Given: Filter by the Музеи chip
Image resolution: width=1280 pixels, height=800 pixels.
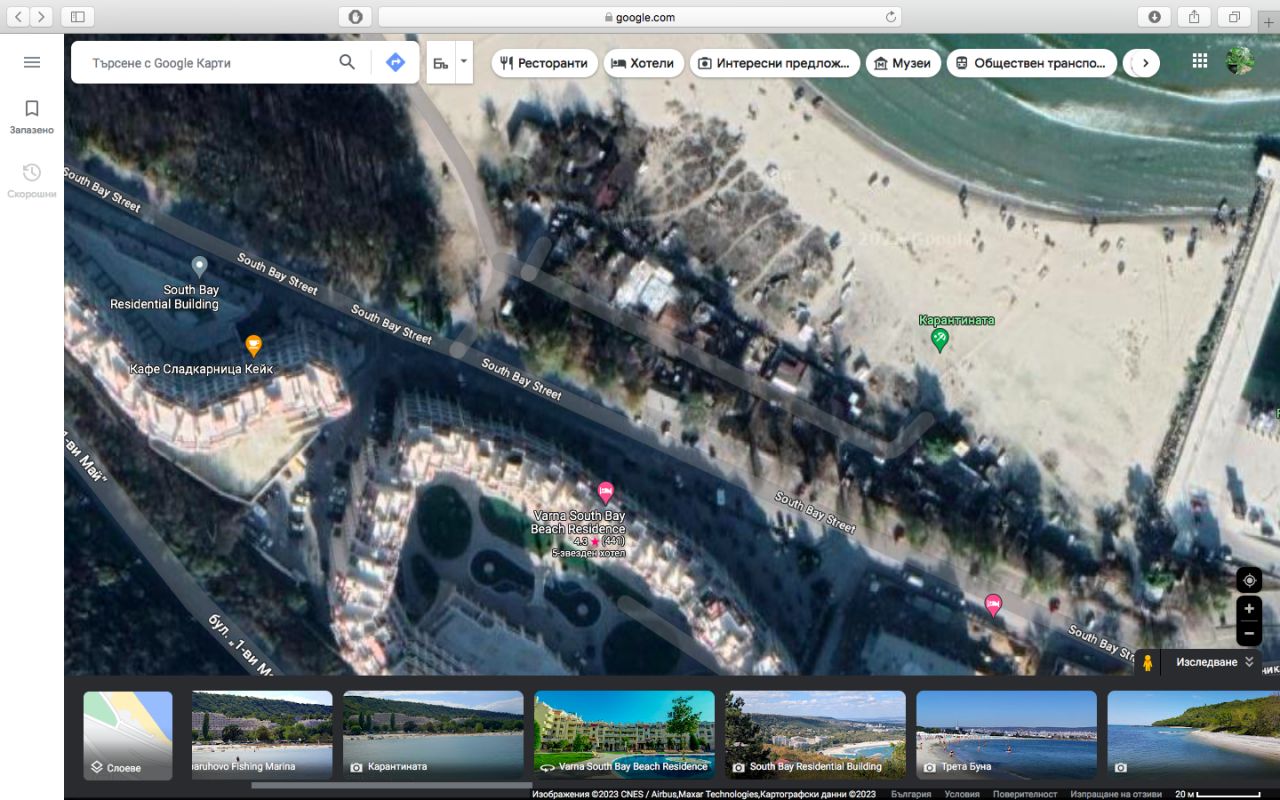Looking at the screenshot, I should (x=902, y=63).
